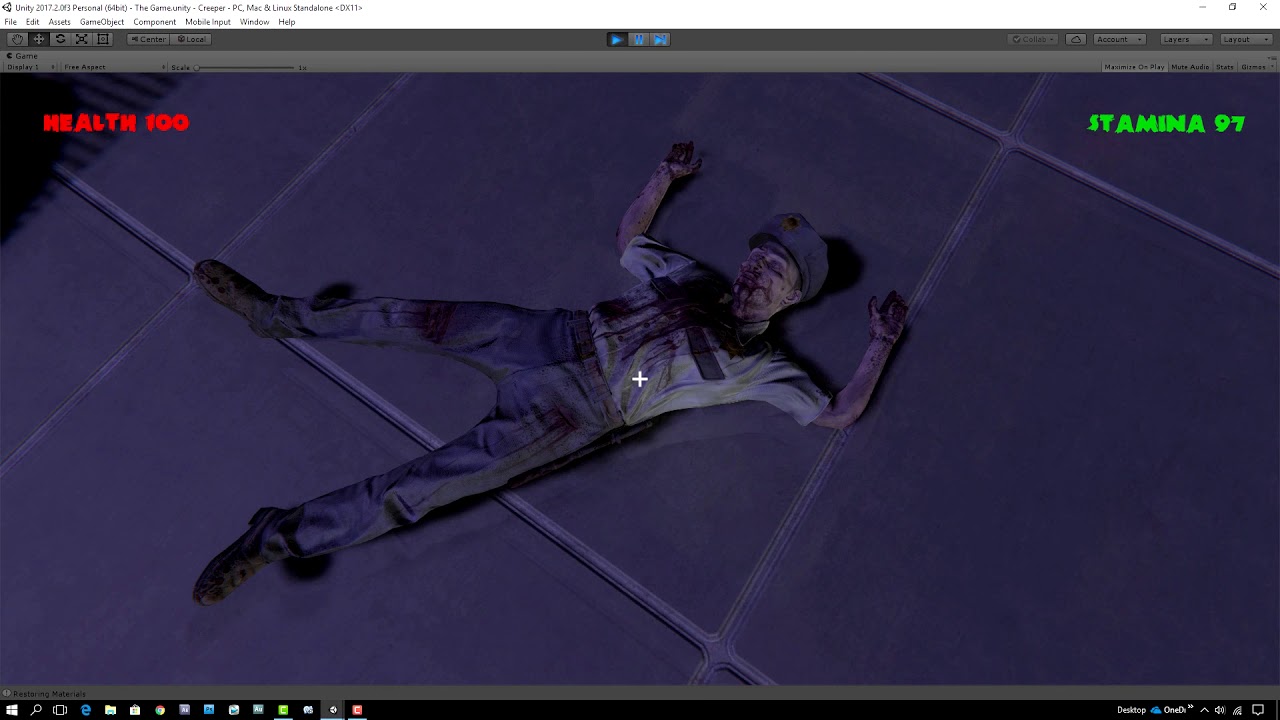Click the white crosshair in game view

coord(640,379)
